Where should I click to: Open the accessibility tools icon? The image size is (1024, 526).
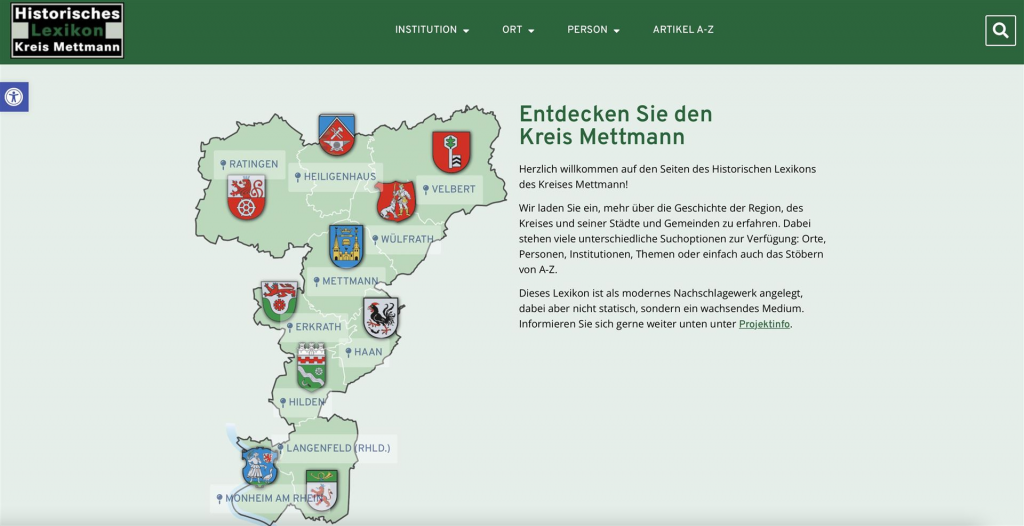click(14, 97)
